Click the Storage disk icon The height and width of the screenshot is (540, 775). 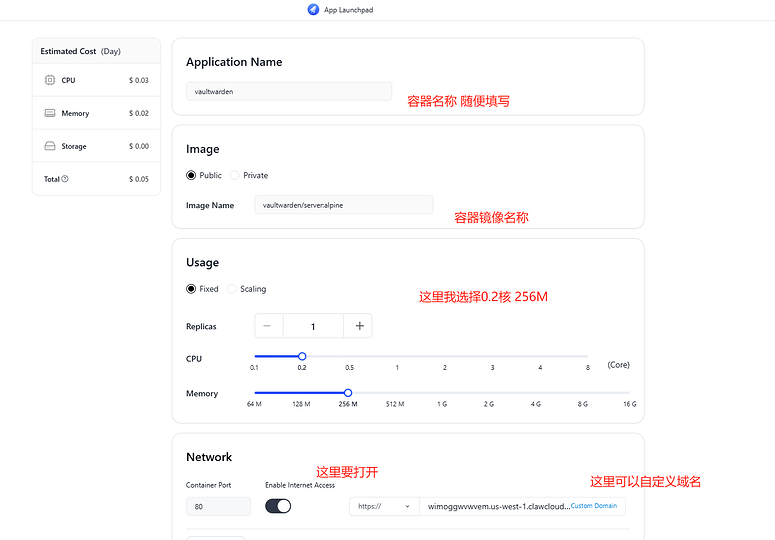pos(50,146)
